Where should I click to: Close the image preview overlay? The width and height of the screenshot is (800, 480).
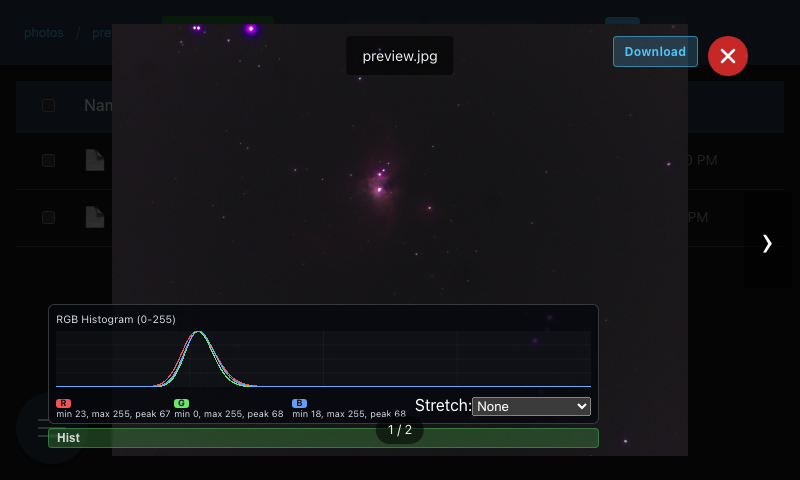(x=728, y=56)
